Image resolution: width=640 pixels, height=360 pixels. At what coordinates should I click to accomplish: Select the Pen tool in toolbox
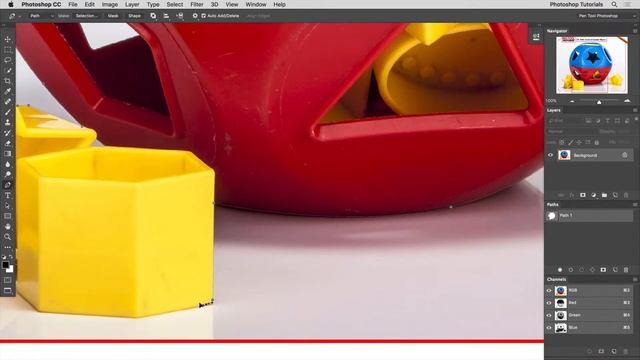pyautogui.click(x=7, y=185)
